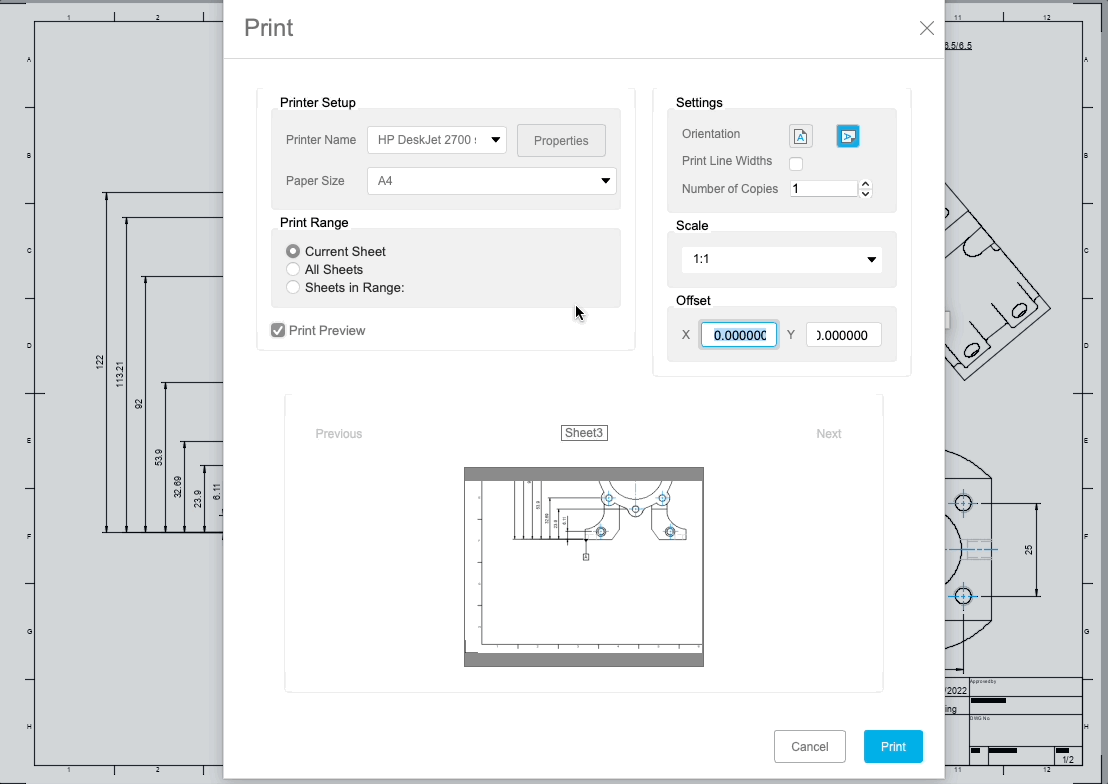This screenshot has width=1108, height=784.
Task: Select portrait orientation icon
Action: pyautogui.click(x=800, y=135)
